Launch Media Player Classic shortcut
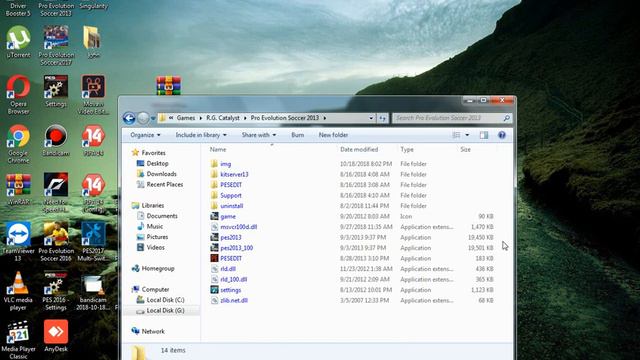 coord(18,340)
